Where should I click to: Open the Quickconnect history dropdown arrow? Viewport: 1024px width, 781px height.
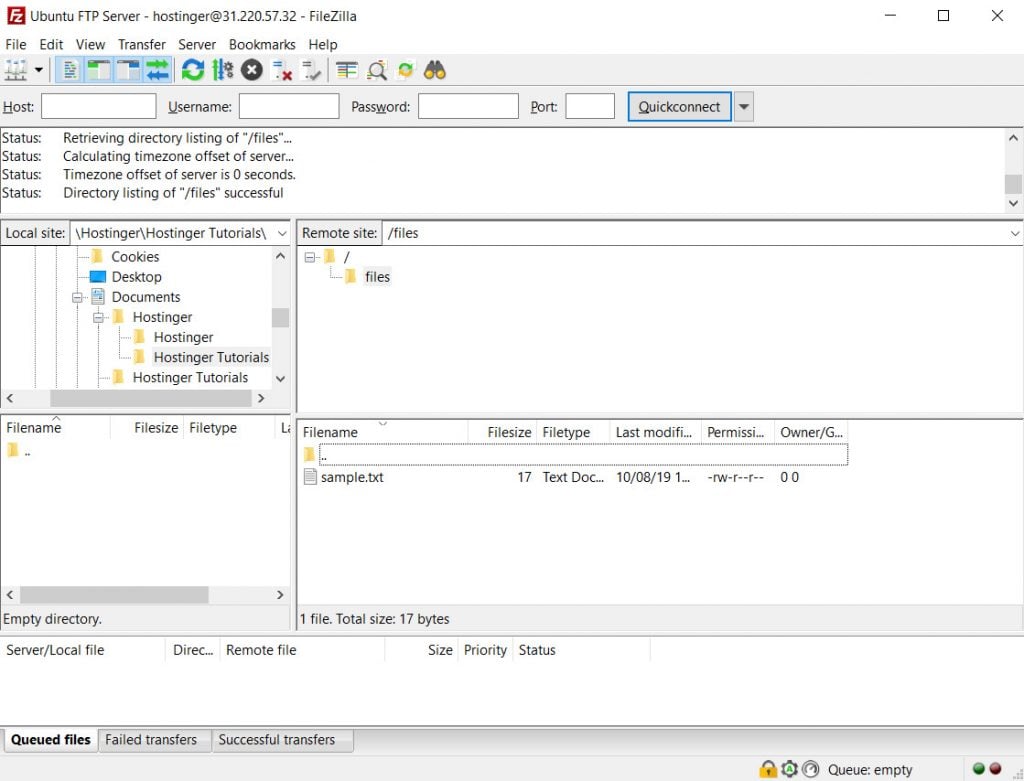[743, 107]
